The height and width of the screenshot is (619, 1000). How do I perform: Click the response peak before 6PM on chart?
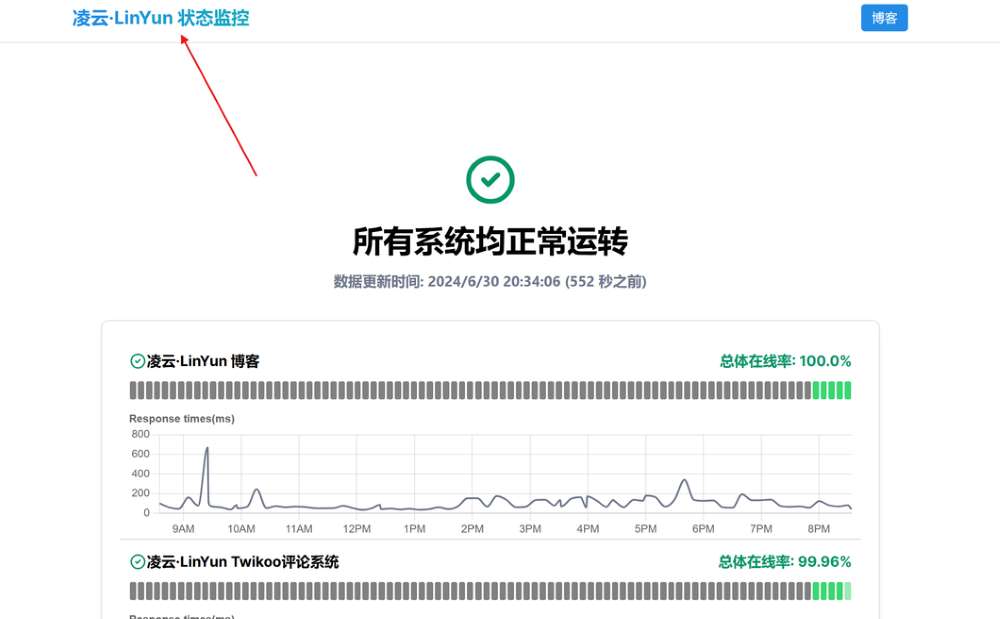click(x=685, y=481)
